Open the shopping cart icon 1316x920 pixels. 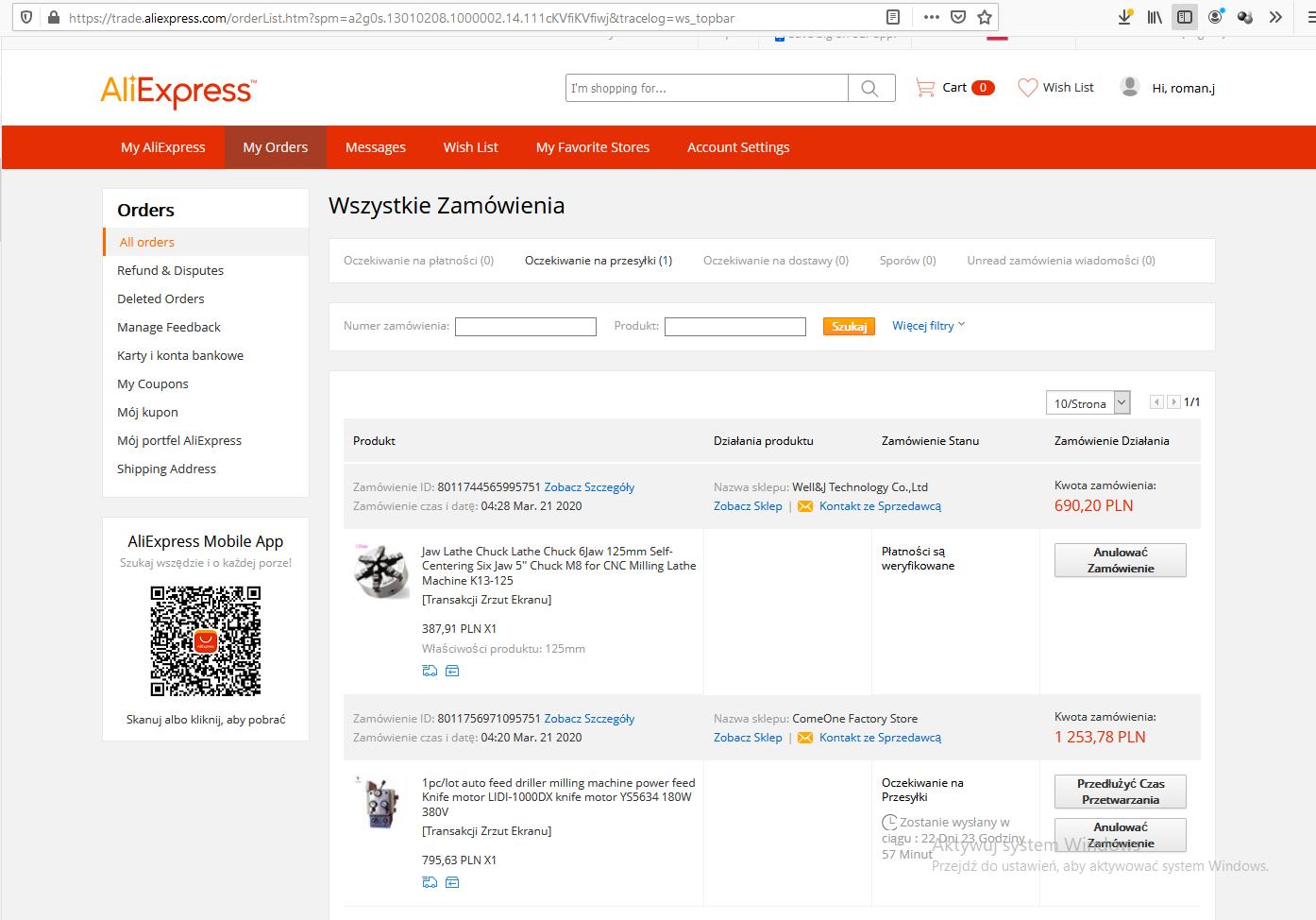coord(925,88)
